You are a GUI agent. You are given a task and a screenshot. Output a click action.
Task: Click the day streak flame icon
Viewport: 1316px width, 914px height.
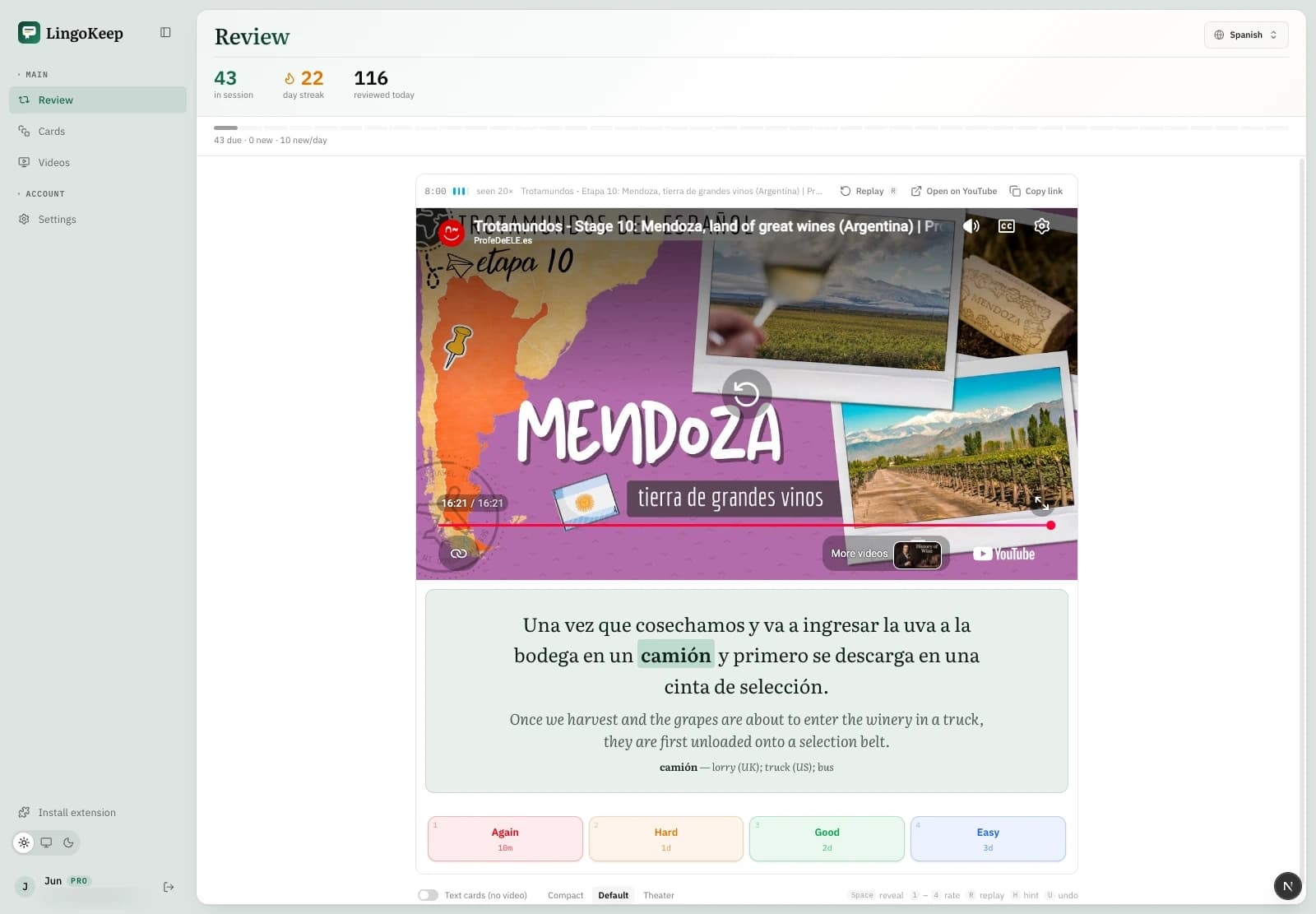(x=289, y=78)
